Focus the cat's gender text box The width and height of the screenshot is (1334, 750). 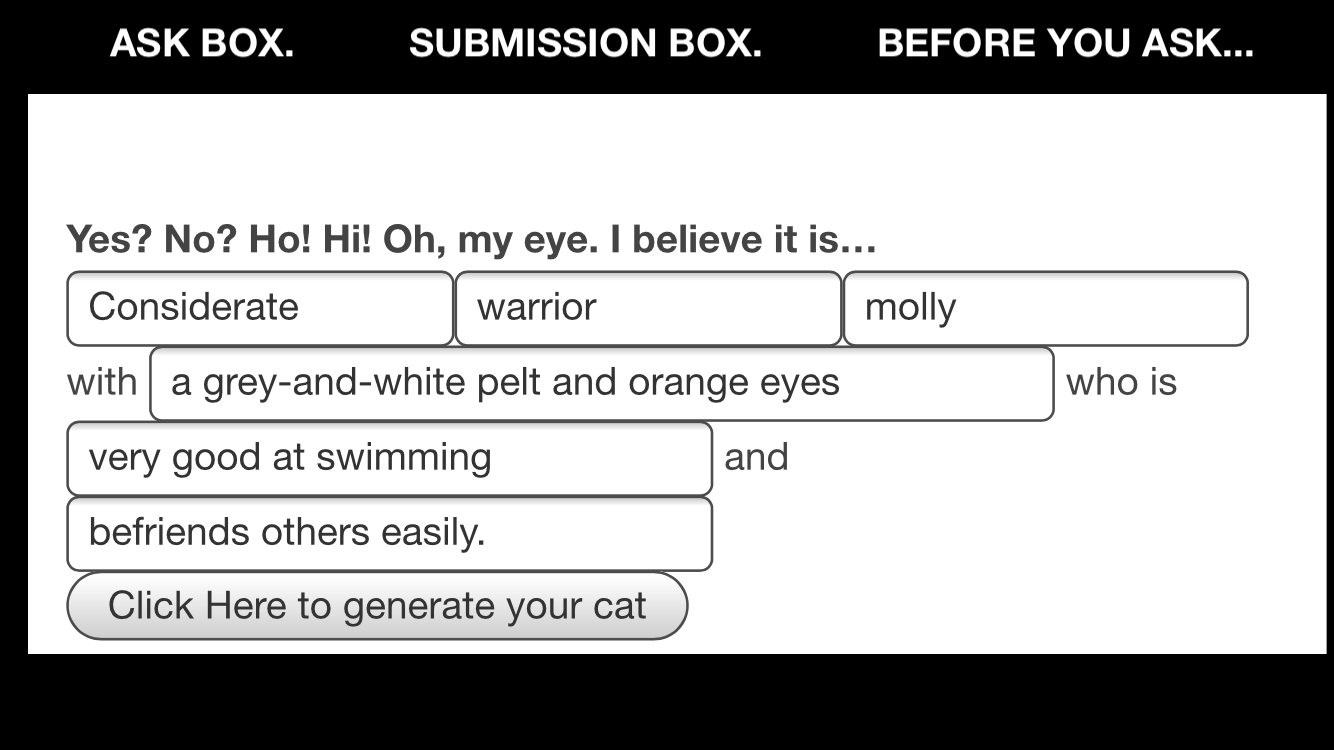point(1045,308)
